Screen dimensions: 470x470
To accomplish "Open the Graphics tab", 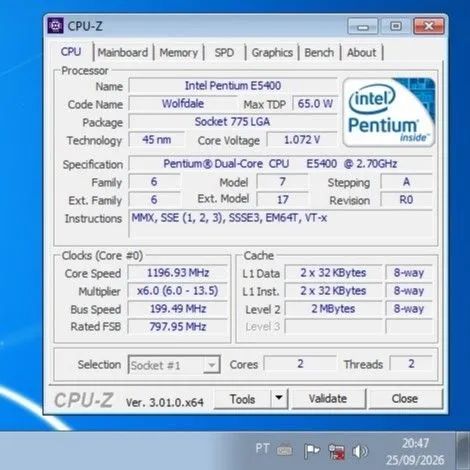I will 272,52.
